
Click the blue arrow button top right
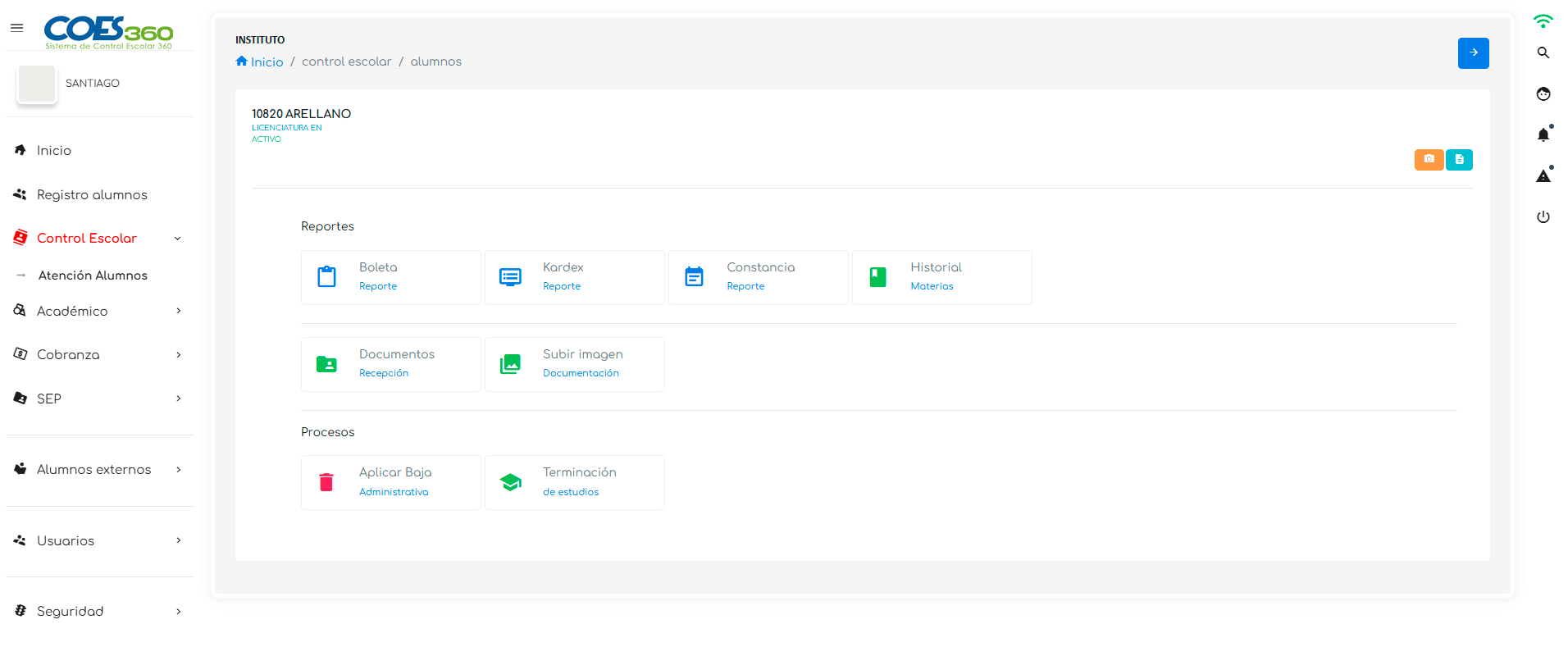[x=1473, y=53]
